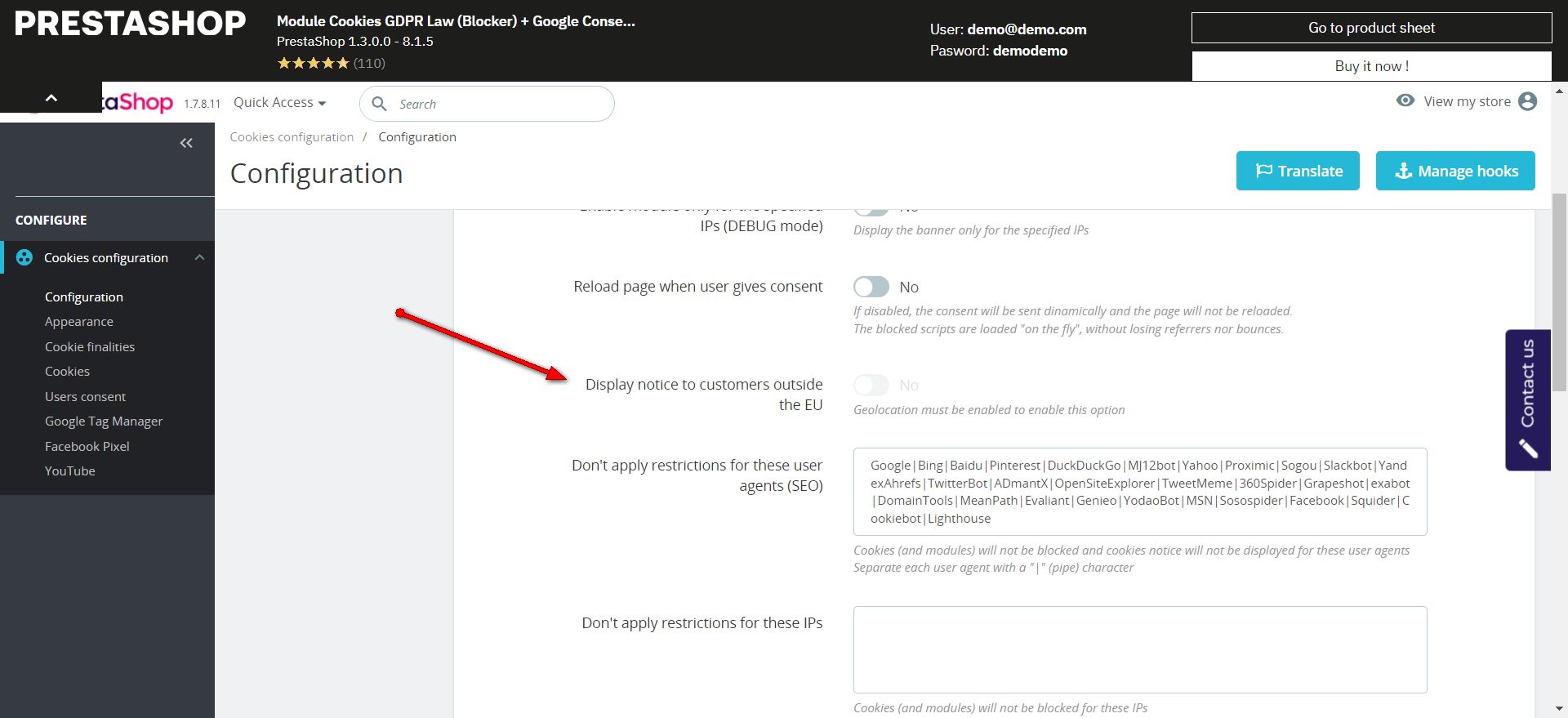The width and height of the screenshot is (1568, 718).
Task: Click the Translate button
Action: pos(1298,171)
